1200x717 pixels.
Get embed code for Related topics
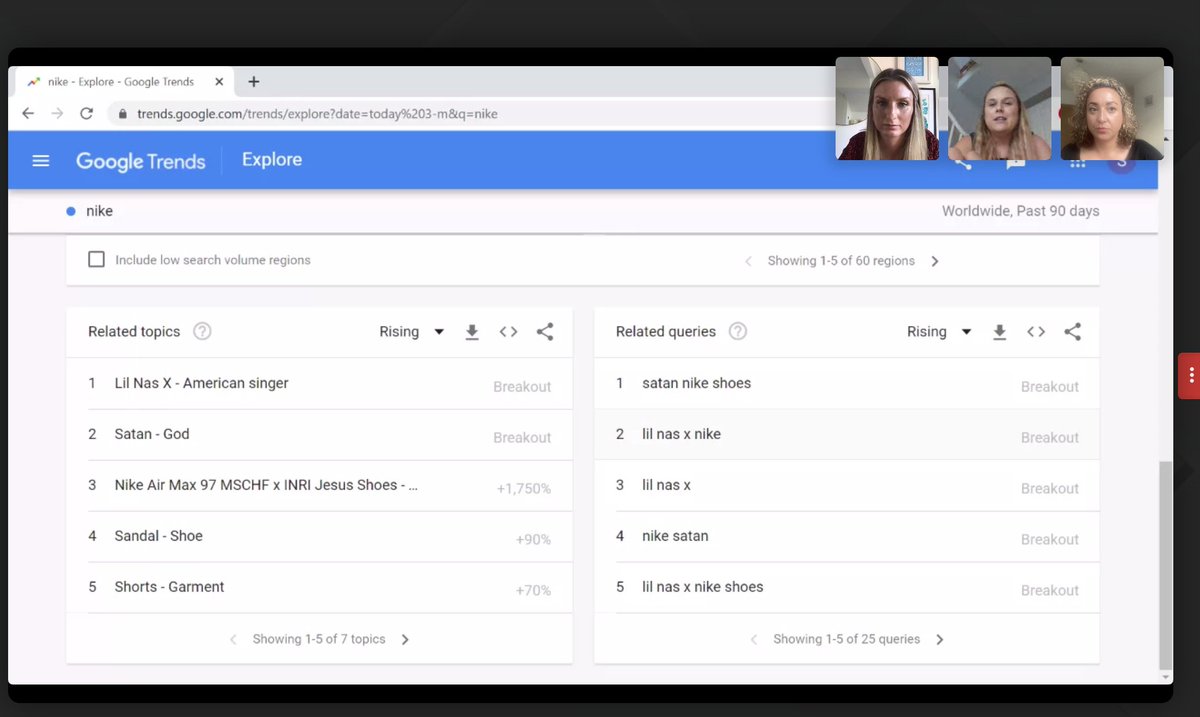point(508,332)
